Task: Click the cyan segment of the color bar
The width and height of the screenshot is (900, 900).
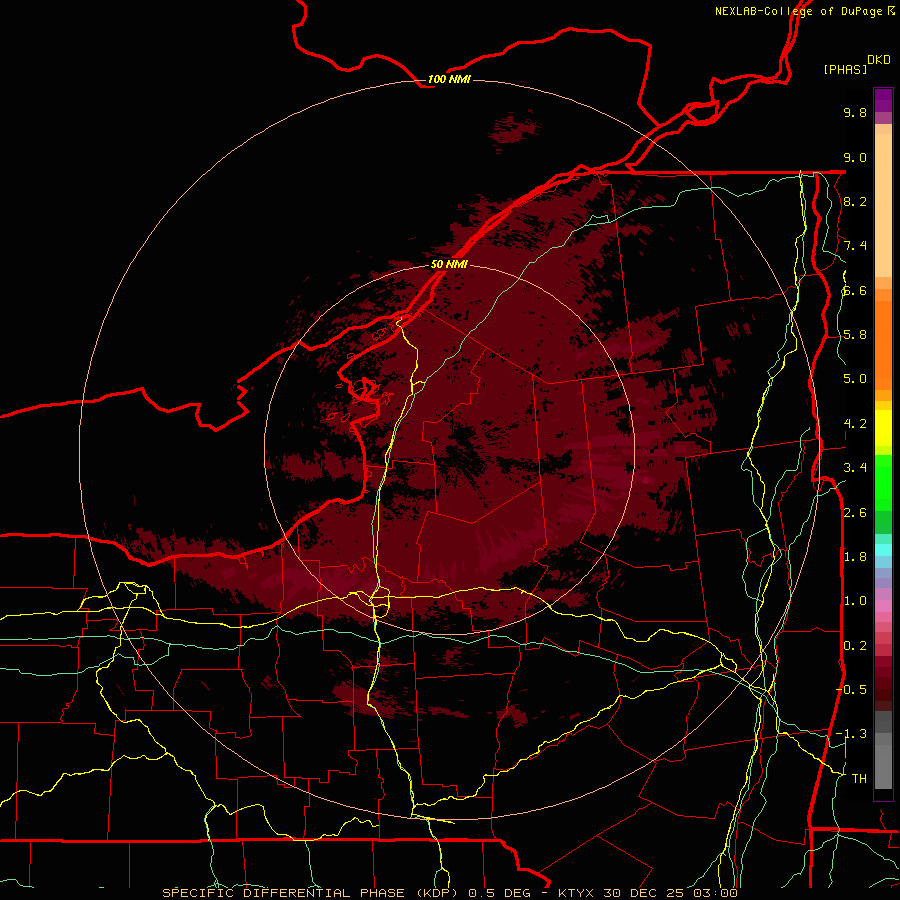Action: tap(883, 550)
